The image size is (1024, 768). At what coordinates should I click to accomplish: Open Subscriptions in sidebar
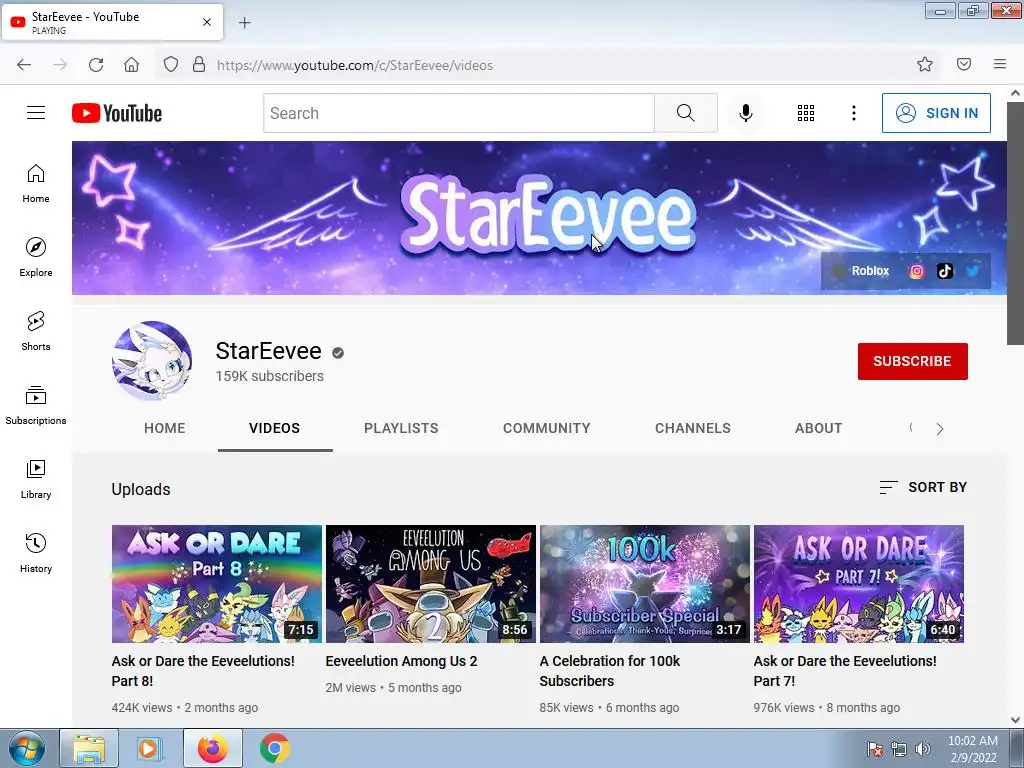point(36,405)
